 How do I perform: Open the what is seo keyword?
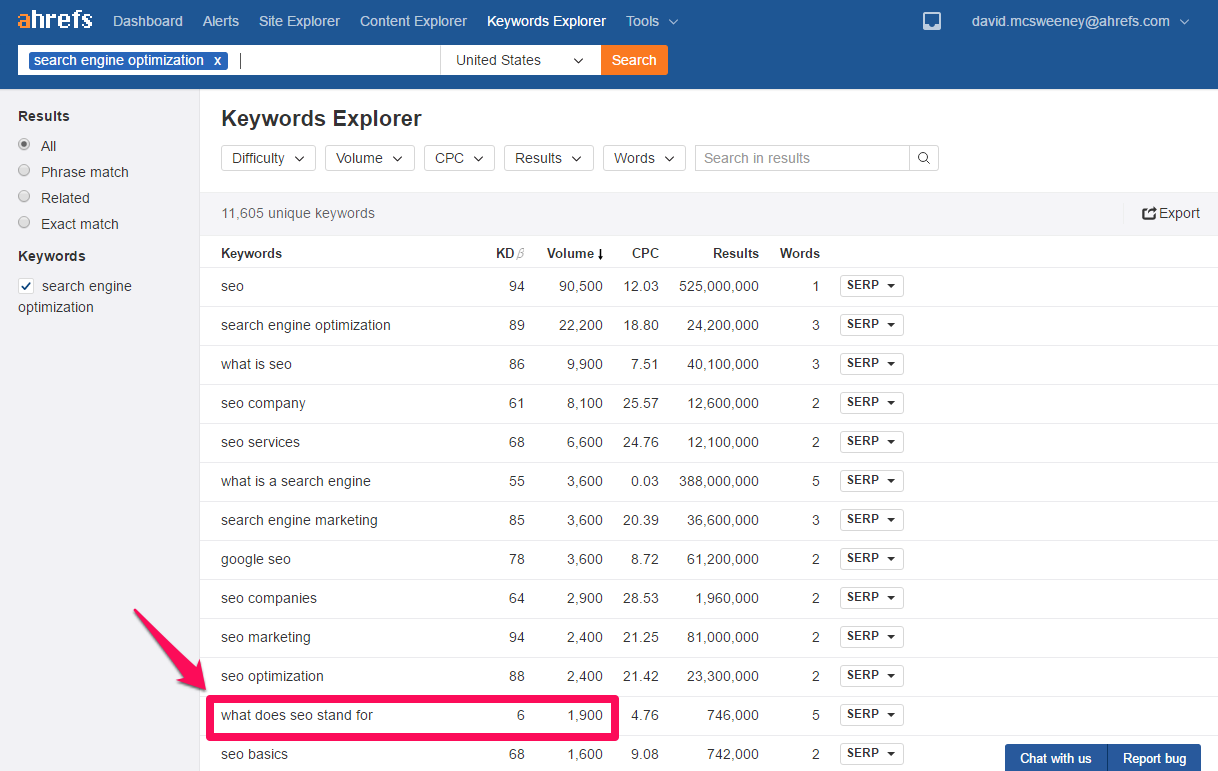click(256, 364)
